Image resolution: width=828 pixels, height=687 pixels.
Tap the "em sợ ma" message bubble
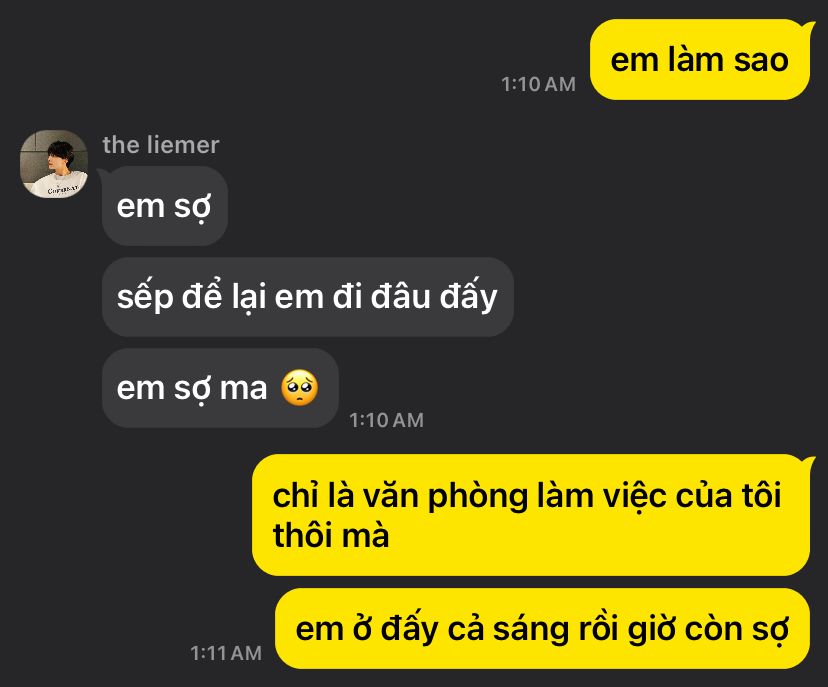click(x=220, y=388)
